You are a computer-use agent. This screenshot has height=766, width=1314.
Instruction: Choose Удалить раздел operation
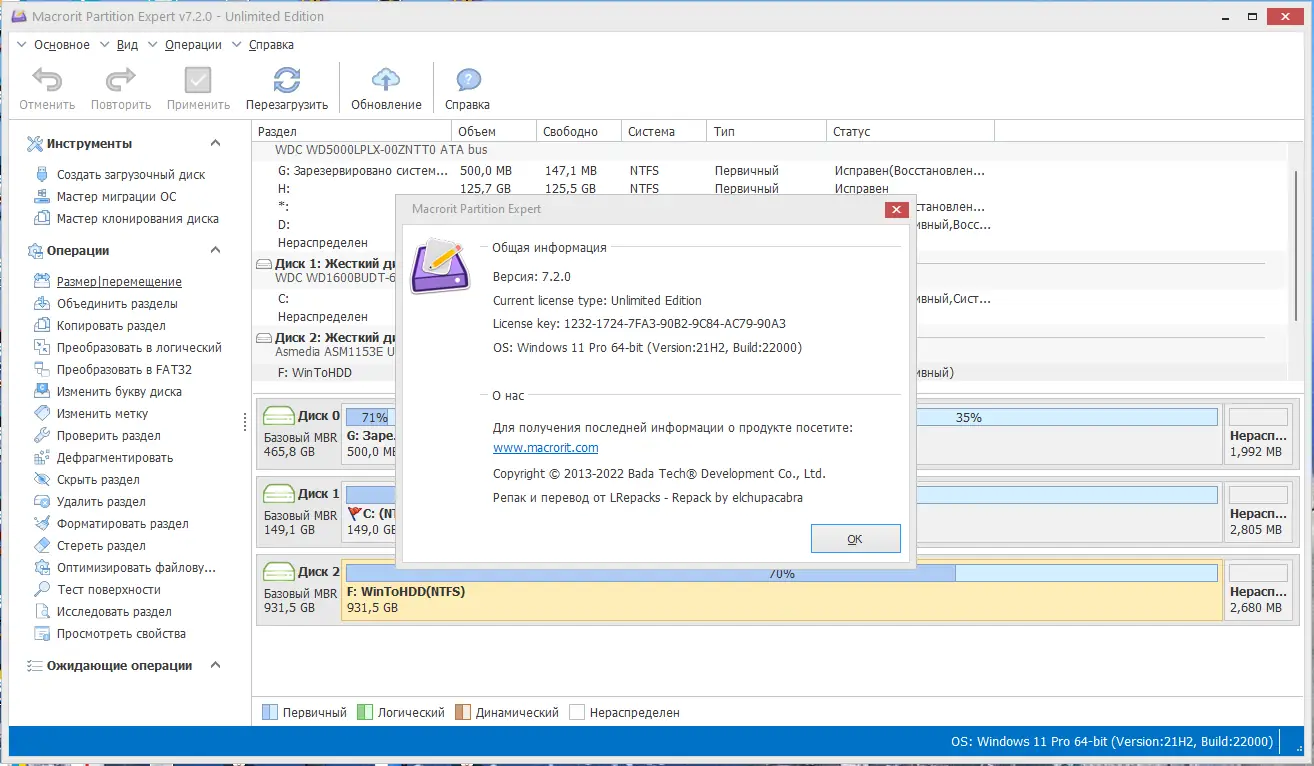point(101,502)
